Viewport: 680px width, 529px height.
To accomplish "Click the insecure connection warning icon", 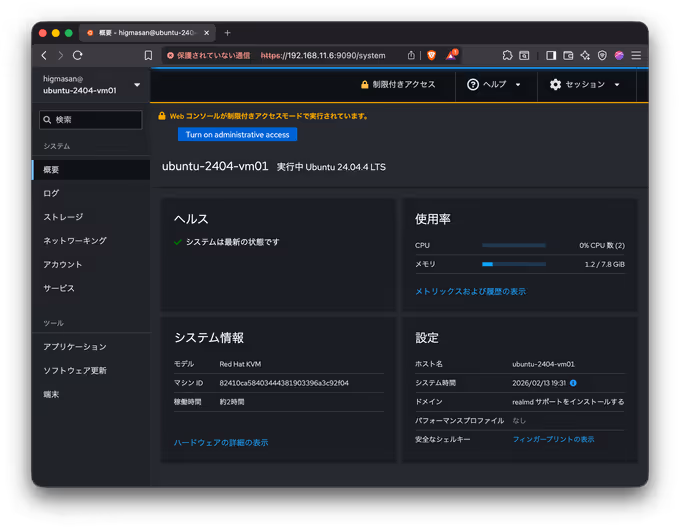I will [x=170, y=56].
